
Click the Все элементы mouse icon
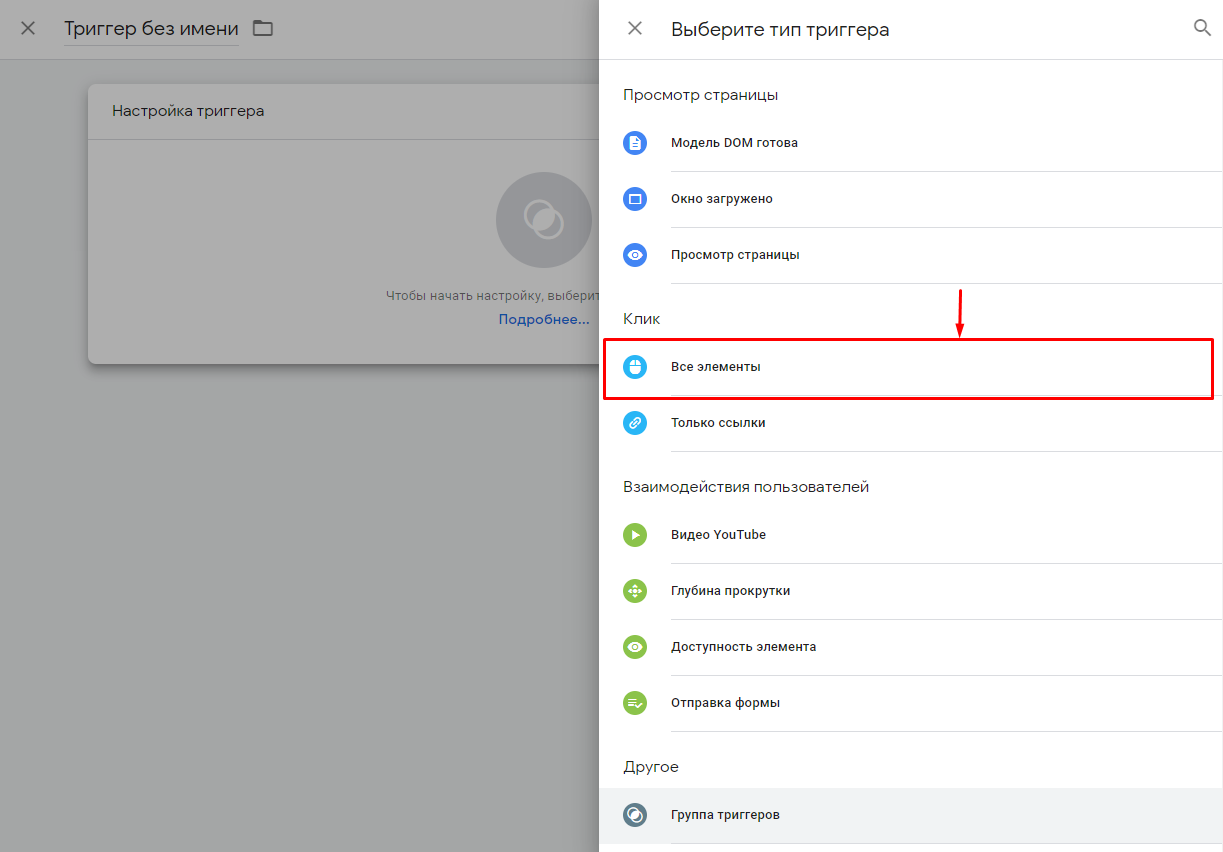click(x=635, y=367)
